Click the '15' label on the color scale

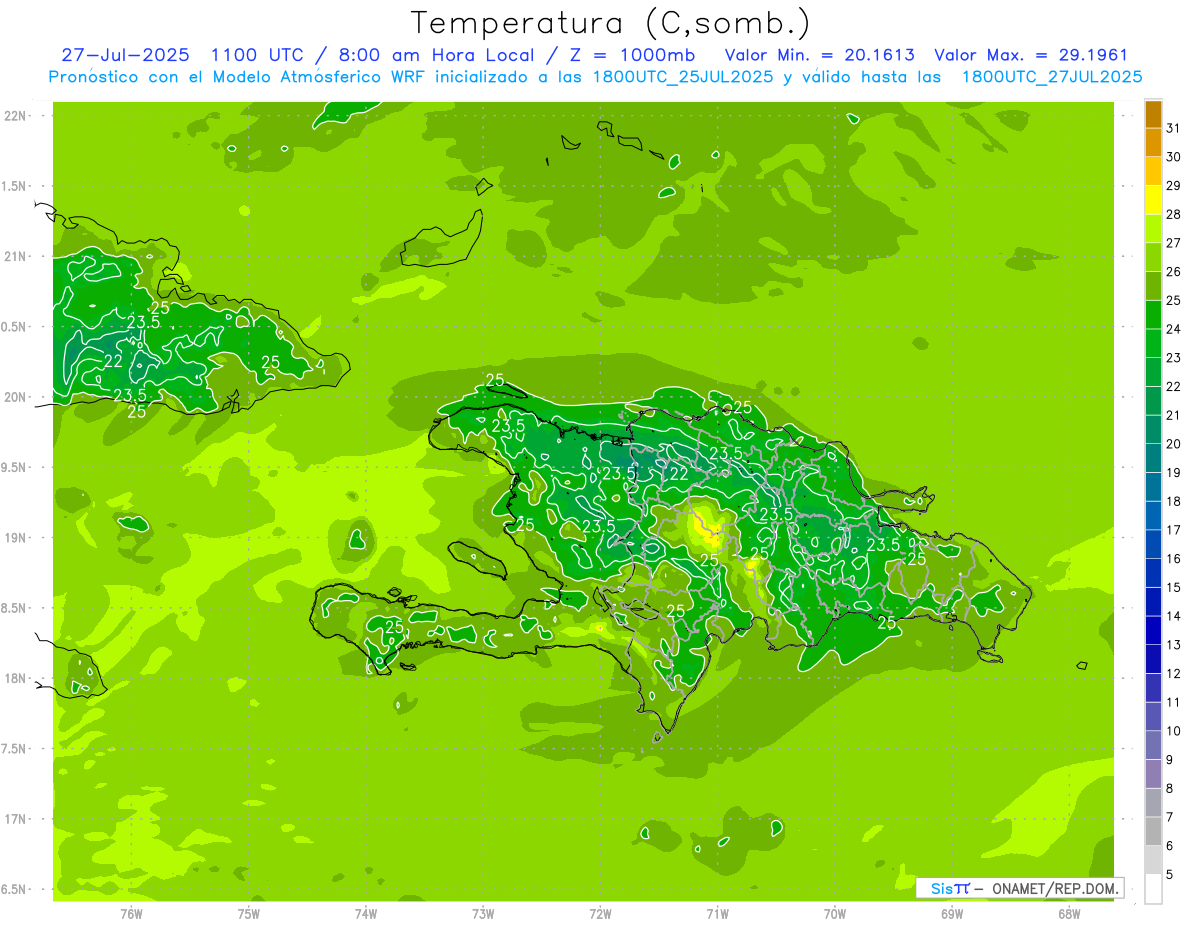pyautogui.click(x=1174, y=587)
